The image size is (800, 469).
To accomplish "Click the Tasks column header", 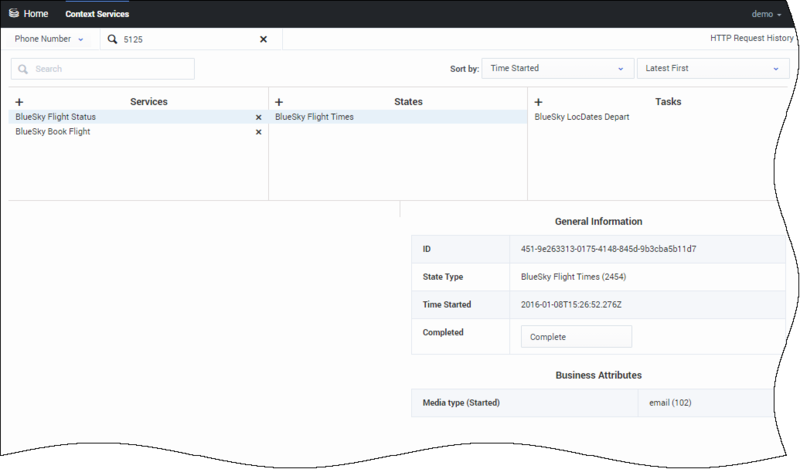I will [x=668, y=102].
